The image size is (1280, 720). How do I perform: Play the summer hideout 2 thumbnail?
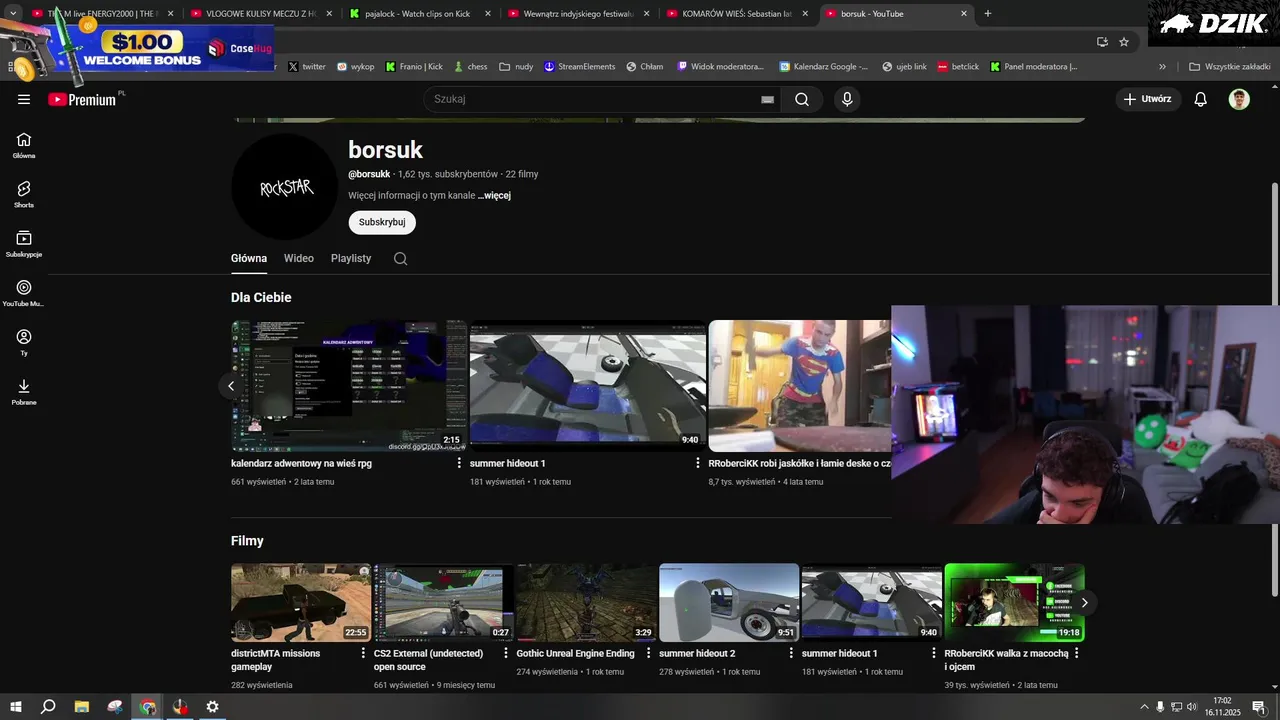729,603
